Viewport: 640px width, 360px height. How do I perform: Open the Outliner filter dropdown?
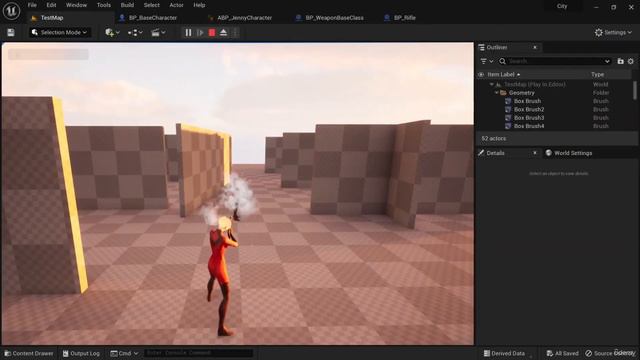pyautogui.click(x=487, y=61)
